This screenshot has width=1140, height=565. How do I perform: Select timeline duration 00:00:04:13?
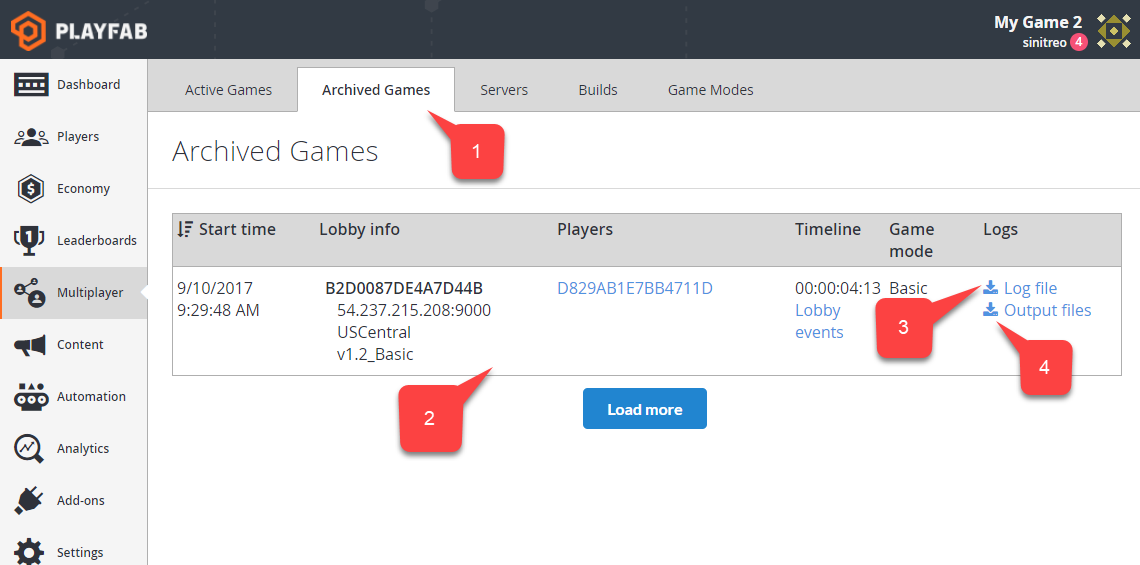[x=838, y=289]
